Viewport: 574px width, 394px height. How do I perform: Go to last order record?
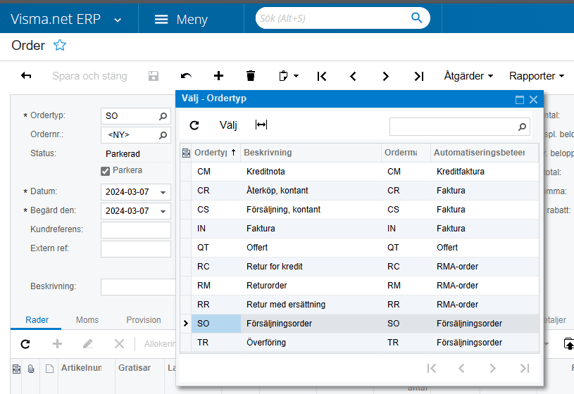pos(419,76)
